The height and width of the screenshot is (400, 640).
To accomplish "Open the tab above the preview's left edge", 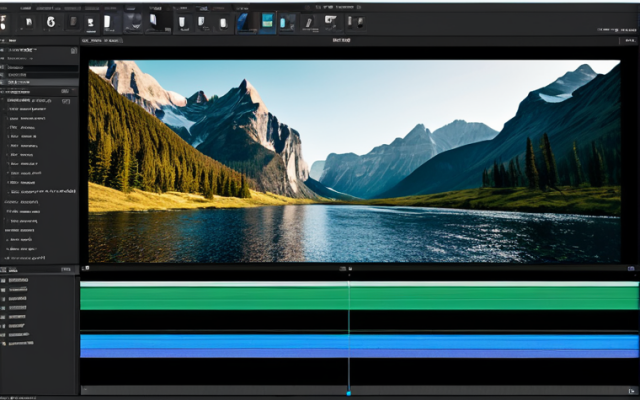I will (x=101, y=40).
